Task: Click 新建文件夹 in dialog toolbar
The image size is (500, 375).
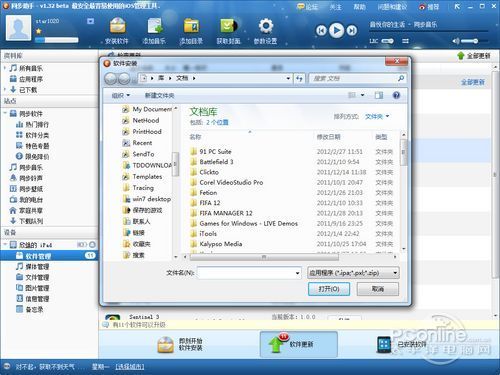Action: tap(159, 96)
